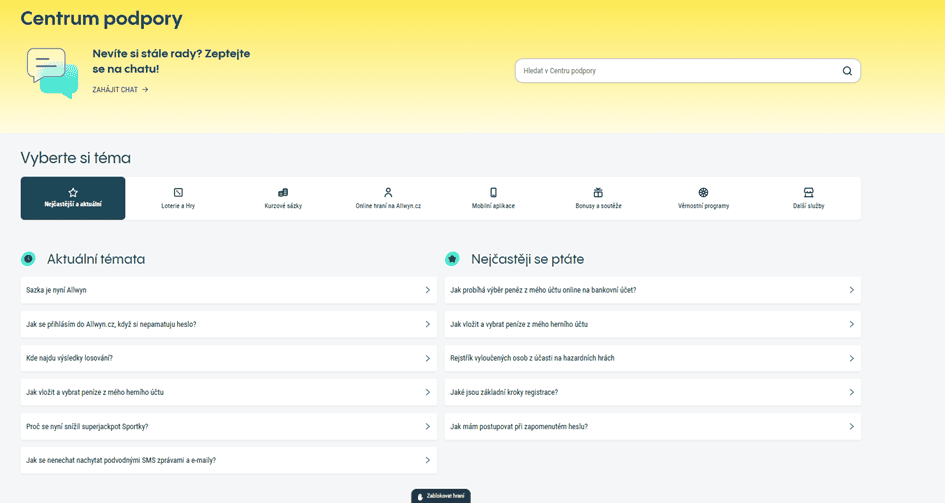Click the chat bubbles icon
Viewport: 945px width, 503px height.
(x=52, y=73)
